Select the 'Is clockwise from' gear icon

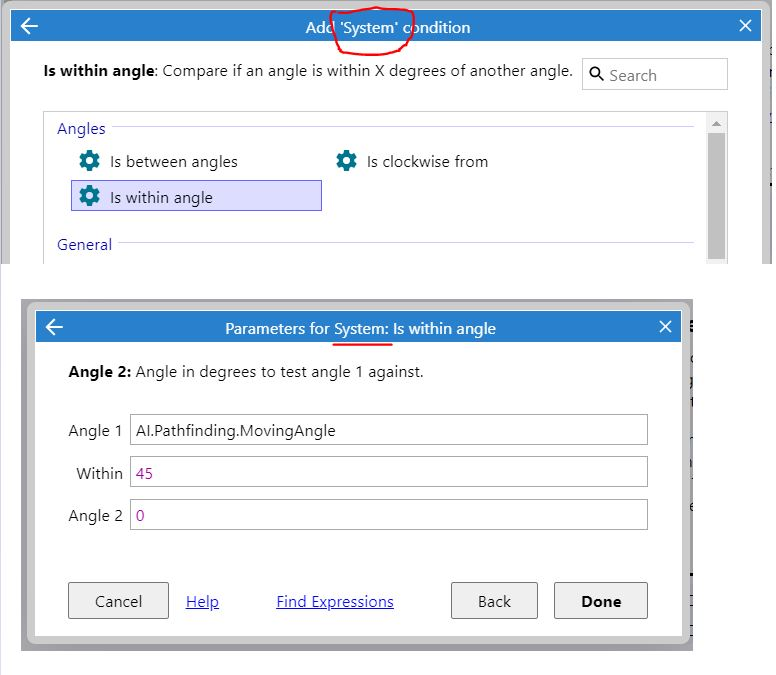[x=346, y=161]
